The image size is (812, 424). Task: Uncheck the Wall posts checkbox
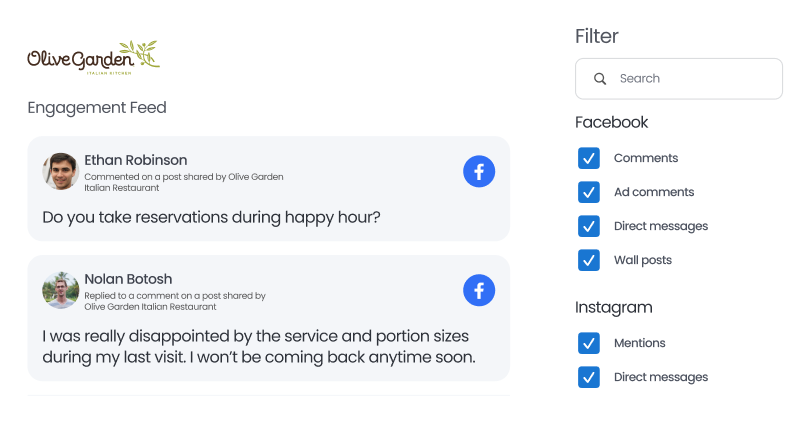pos(589,260)
